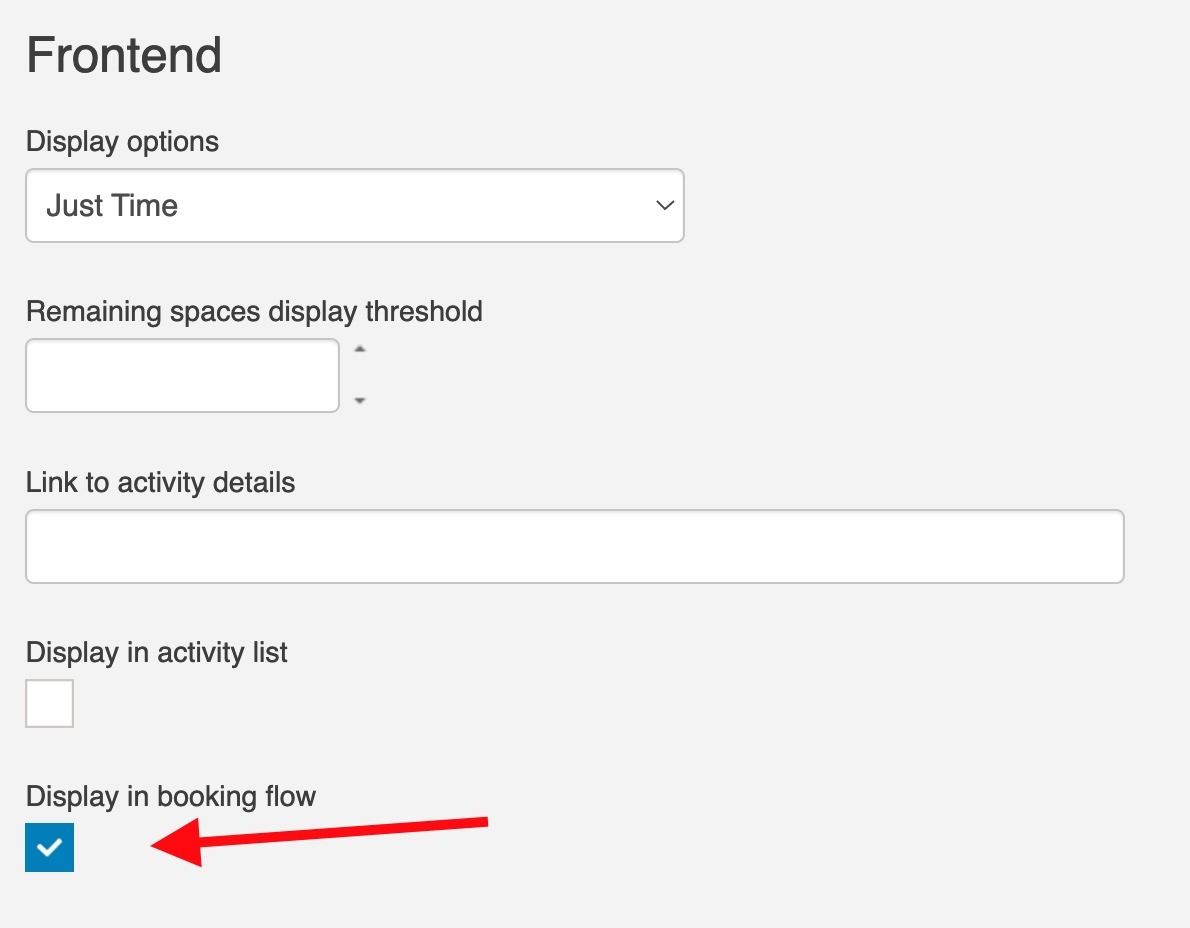The width and height of the screenshot is (1190, 928).
Task: Increase threshold with the up stepper arrow
Action: click(360, 349)
